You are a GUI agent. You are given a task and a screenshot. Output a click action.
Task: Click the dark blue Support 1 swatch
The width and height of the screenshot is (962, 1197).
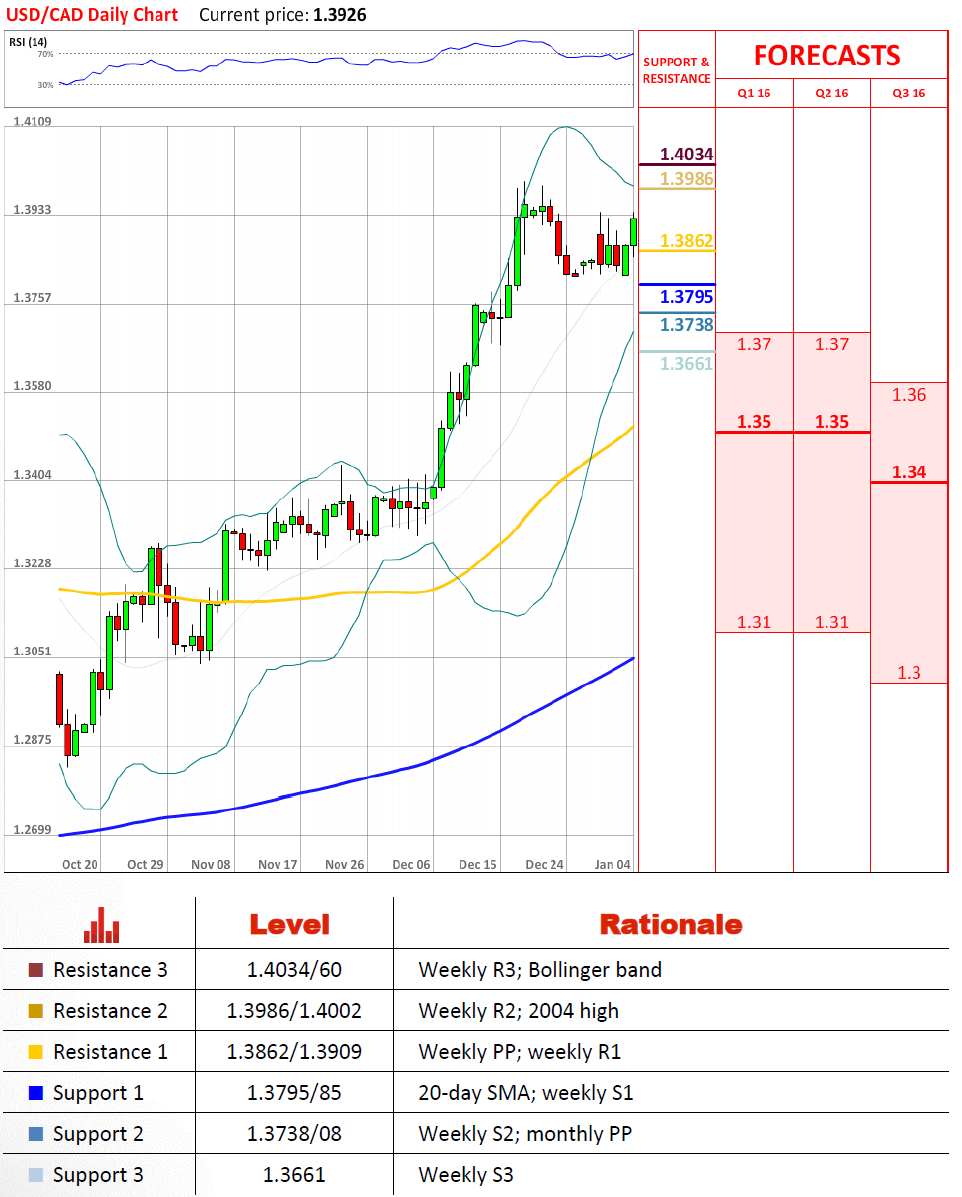[36, 1093]
